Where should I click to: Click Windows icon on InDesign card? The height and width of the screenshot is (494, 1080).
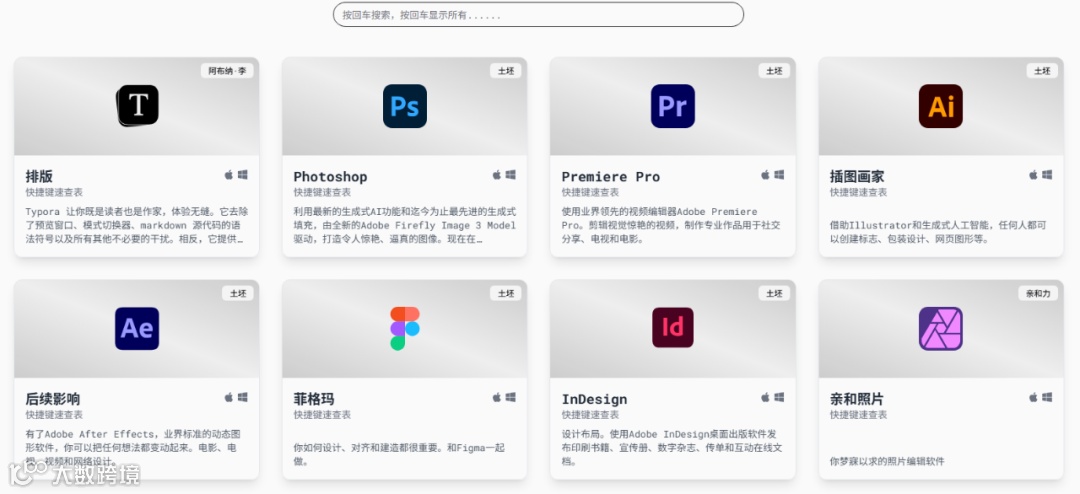[779, 398]
